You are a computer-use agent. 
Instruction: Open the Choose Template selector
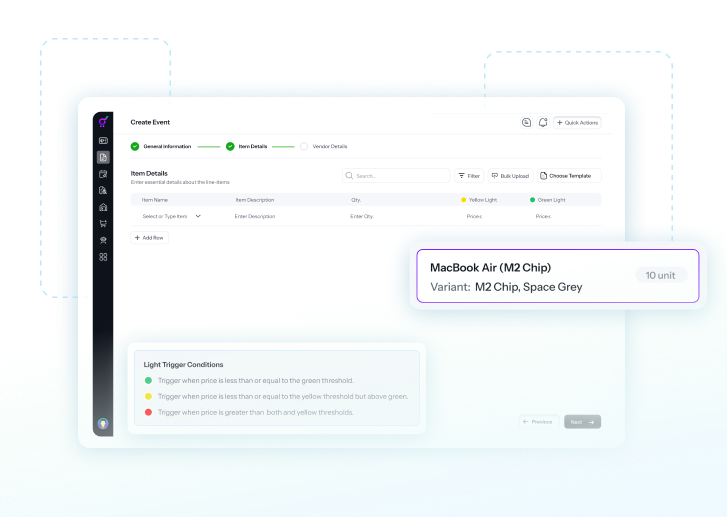pos(568,175)
